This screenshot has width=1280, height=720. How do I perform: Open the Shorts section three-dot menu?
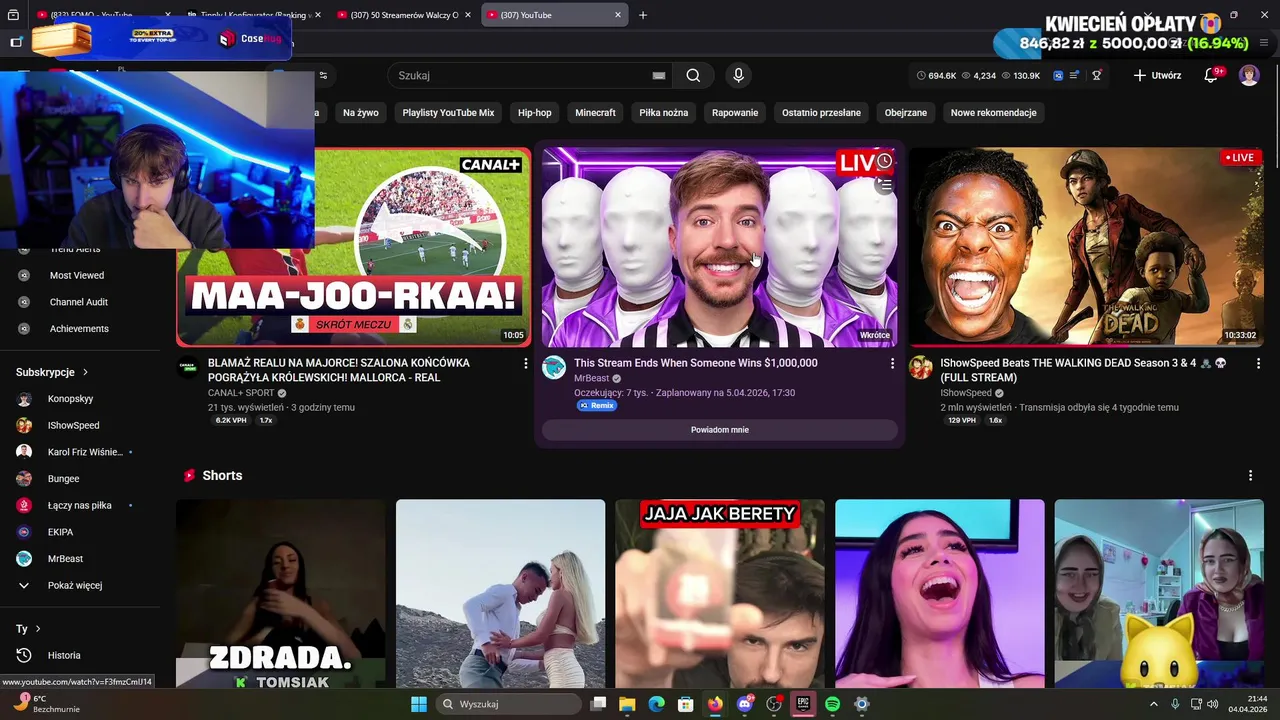1250,476
